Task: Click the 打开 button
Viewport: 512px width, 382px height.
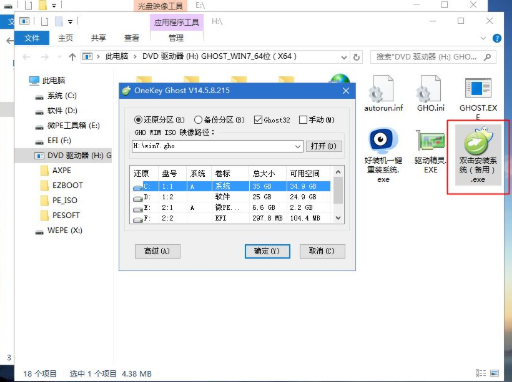Action: 323,146
